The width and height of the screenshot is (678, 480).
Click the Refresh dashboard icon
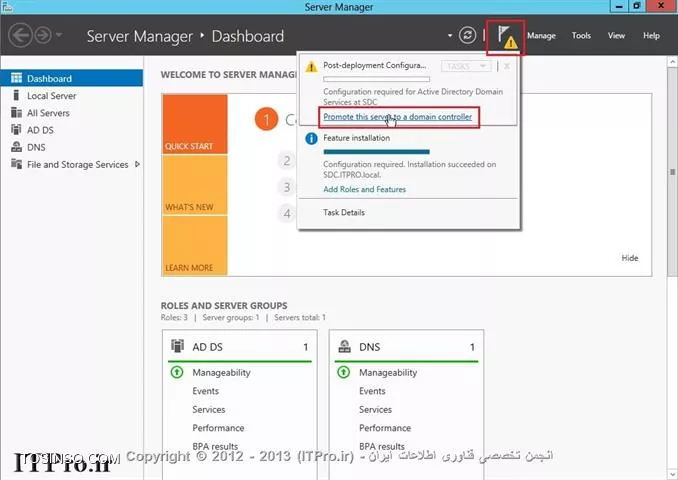(x=467, y=35)
